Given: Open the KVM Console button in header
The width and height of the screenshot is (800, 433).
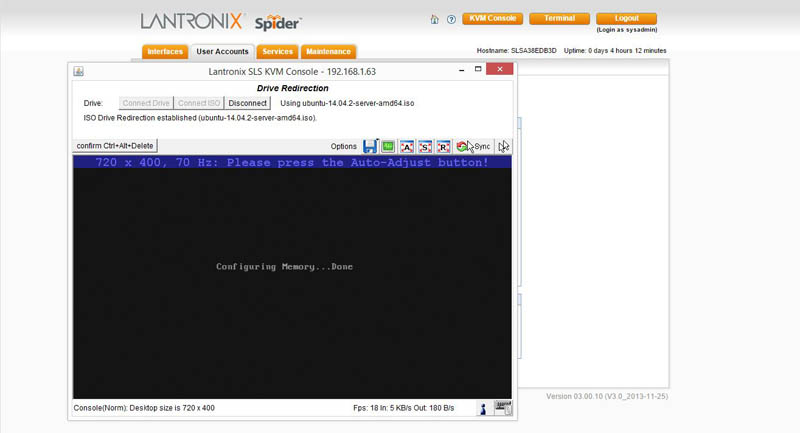Looking at the screenshot, I should tap(492, 18).
